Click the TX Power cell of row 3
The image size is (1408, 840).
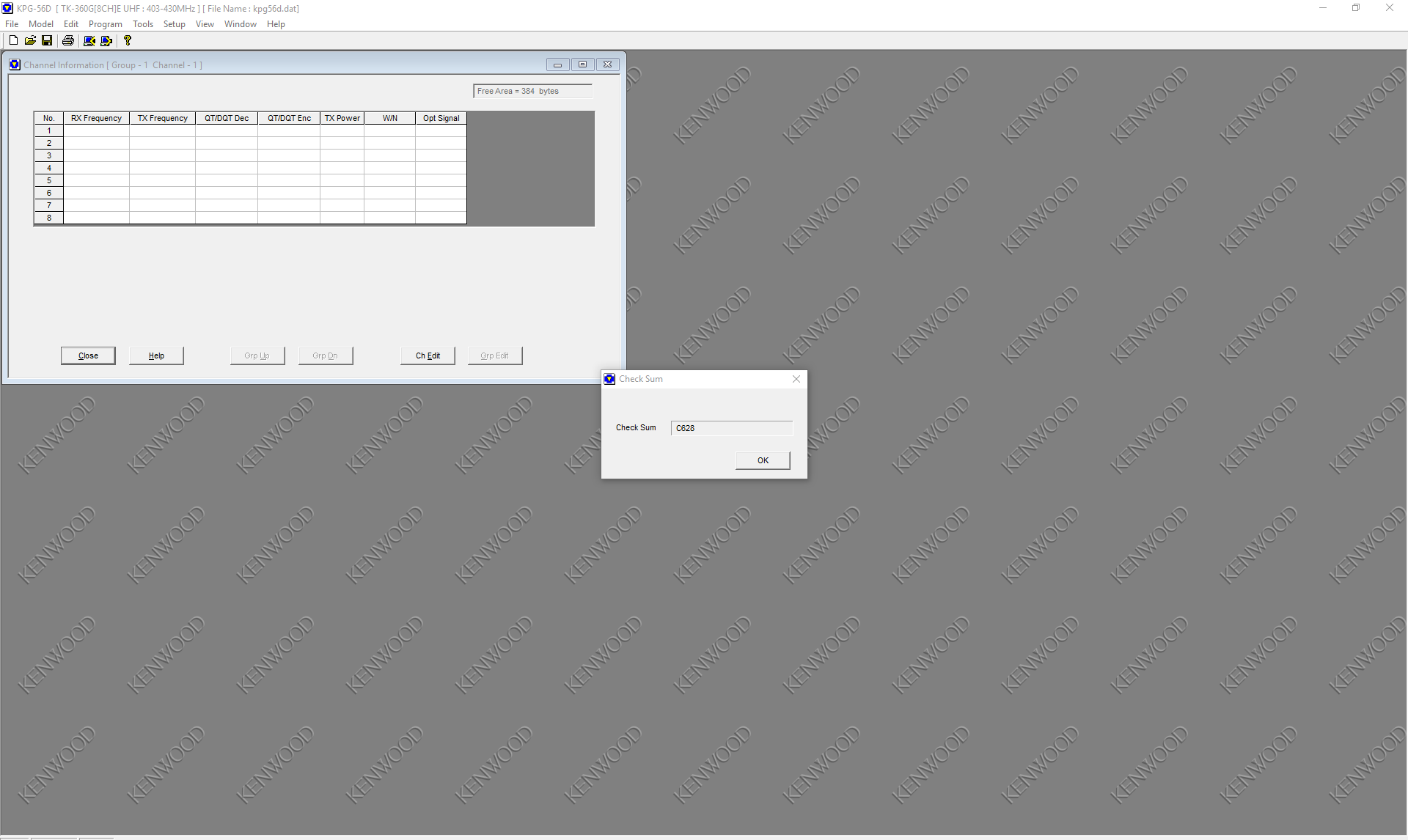342,155
